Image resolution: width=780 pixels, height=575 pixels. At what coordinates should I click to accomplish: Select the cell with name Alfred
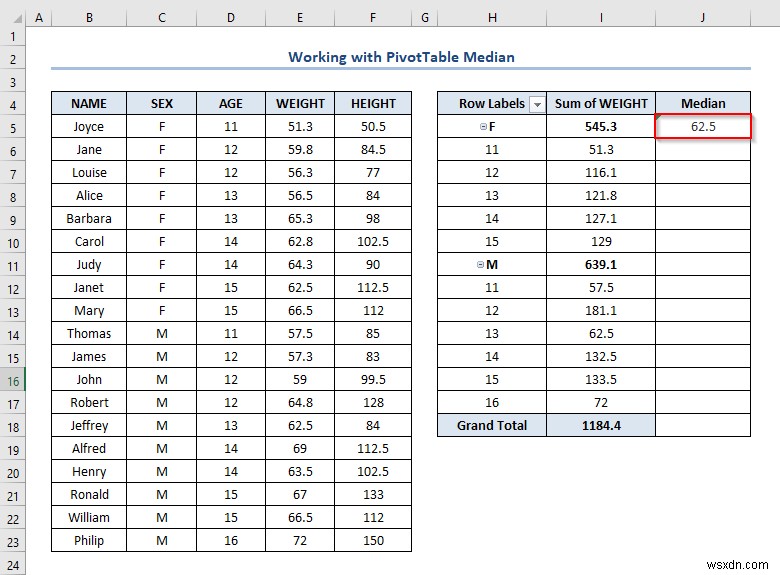pyautogui.click(x=89, y=449)
